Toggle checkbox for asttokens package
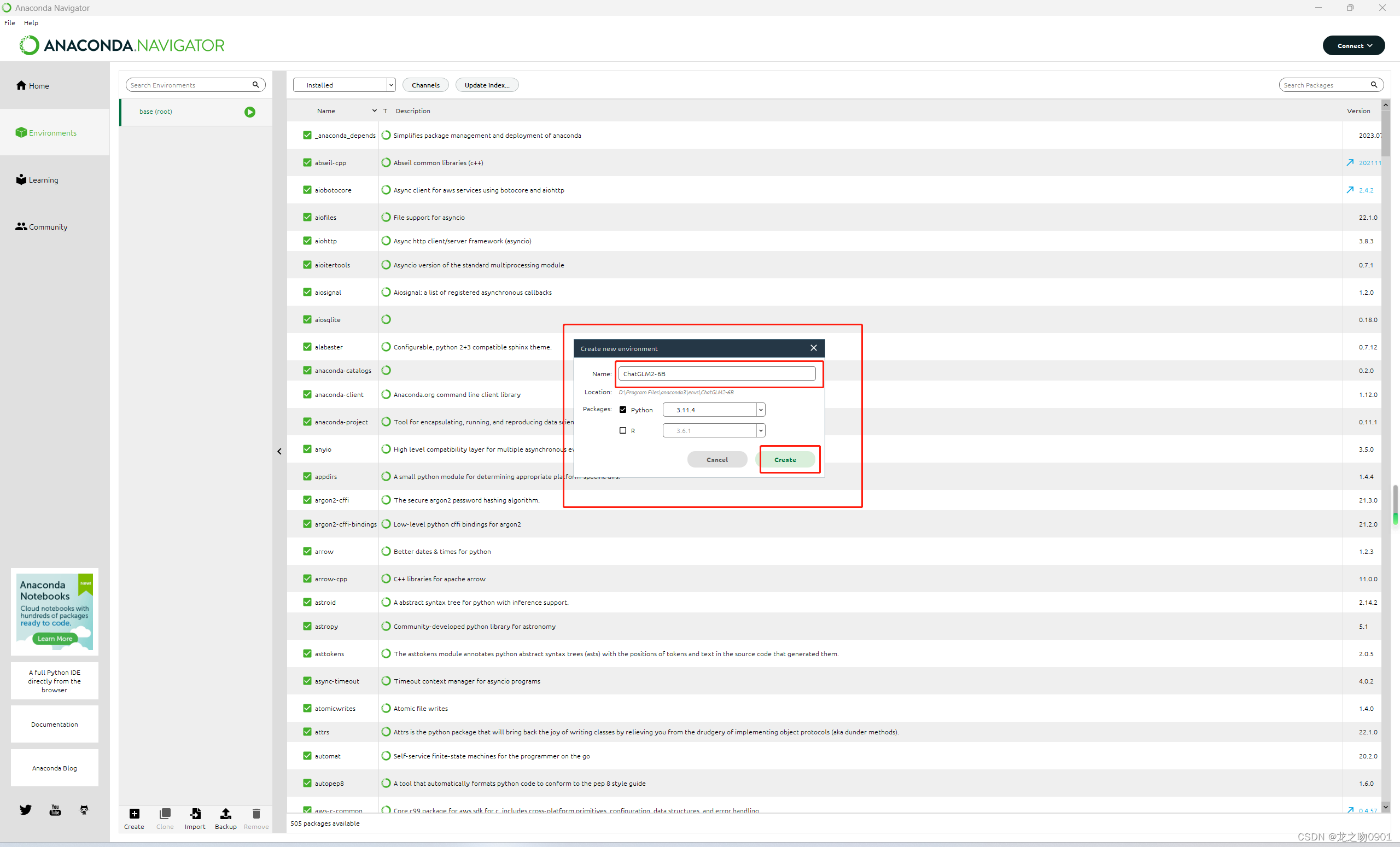Image resolution: width=1400 pixels, height=847 pixels. pyautogui.click(x=307, y=653)
